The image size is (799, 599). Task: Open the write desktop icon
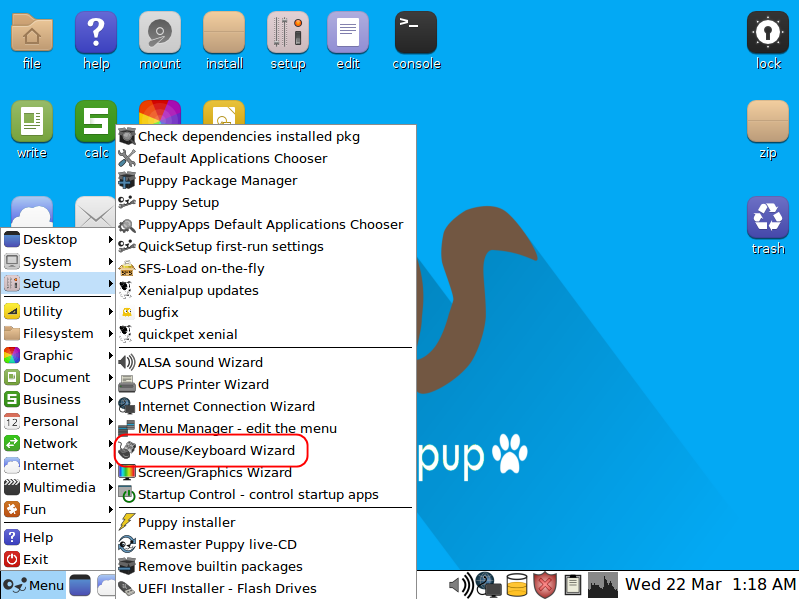[32, 122]
